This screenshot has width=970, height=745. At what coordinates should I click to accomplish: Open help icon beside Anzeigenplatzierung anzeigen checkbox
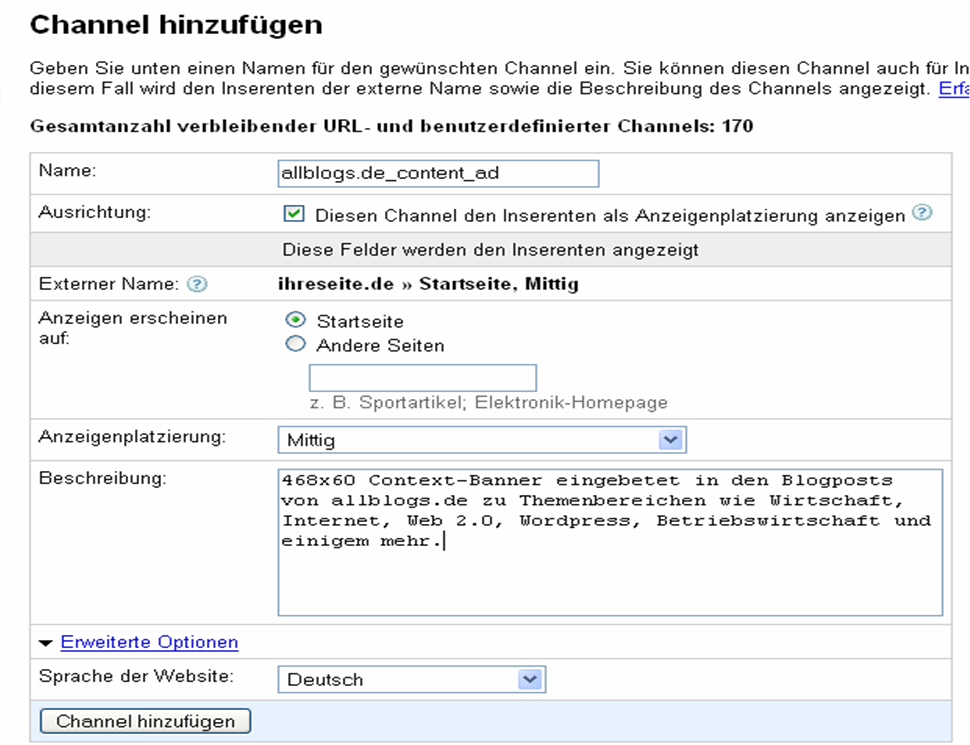922,213
